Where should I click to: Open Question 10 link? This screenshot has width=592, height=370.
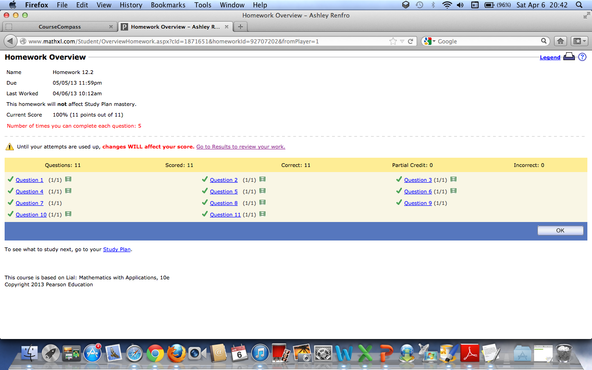pyautogui.click(x=31, y=215)
